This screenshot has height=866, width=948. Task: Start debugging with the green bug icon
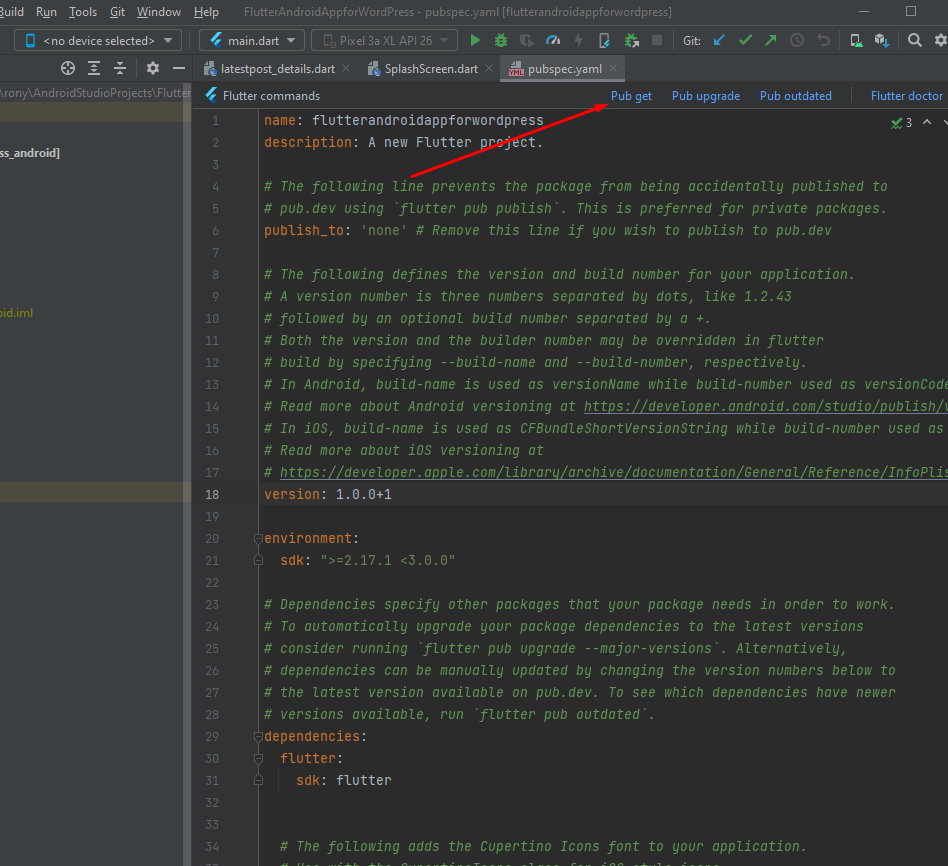(501, 41)
